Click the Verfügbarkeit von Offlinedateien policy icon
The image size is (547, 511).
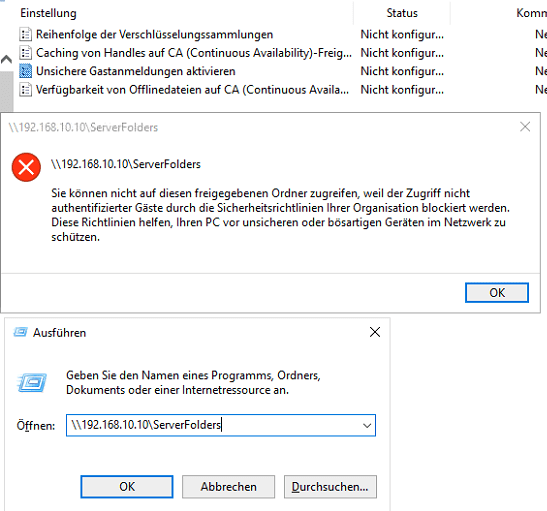click(25, 90)
